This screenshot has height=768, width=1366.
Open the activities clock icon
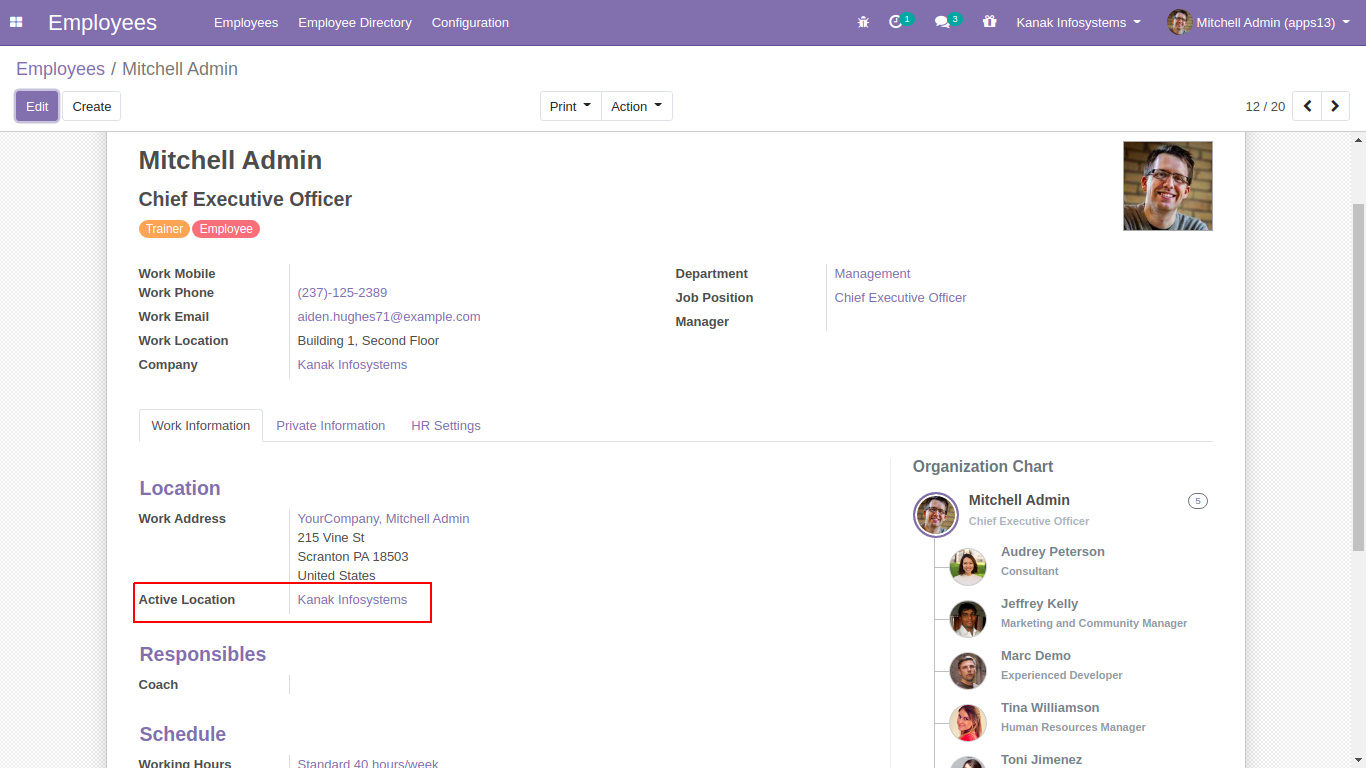896,22
